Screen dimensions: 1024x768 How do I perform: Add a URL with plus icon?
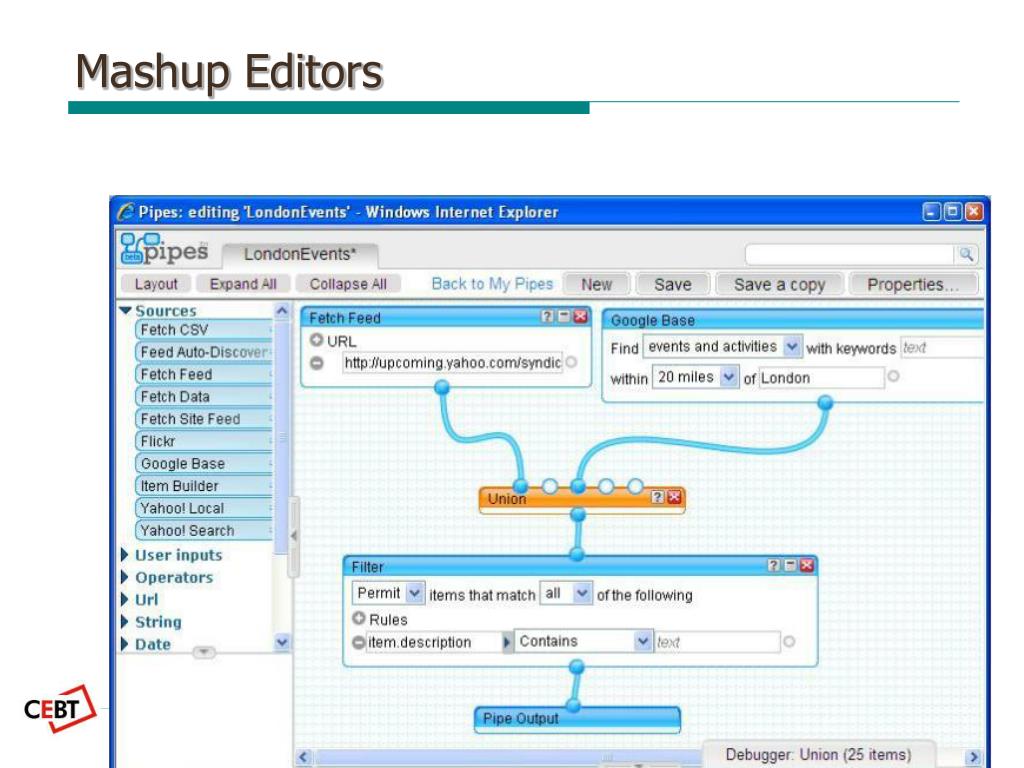317,340
